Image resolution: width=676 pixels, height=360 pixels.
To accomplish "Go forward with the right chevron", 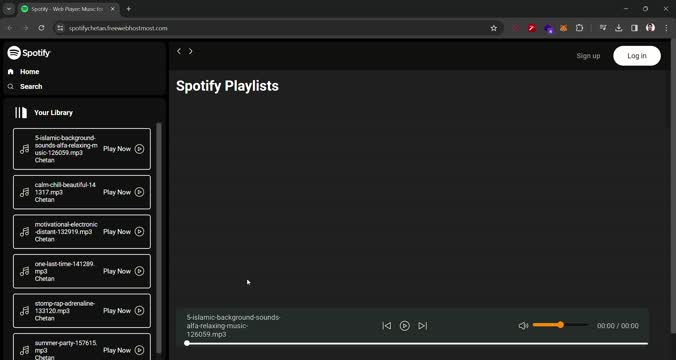I will pos(191,51).
